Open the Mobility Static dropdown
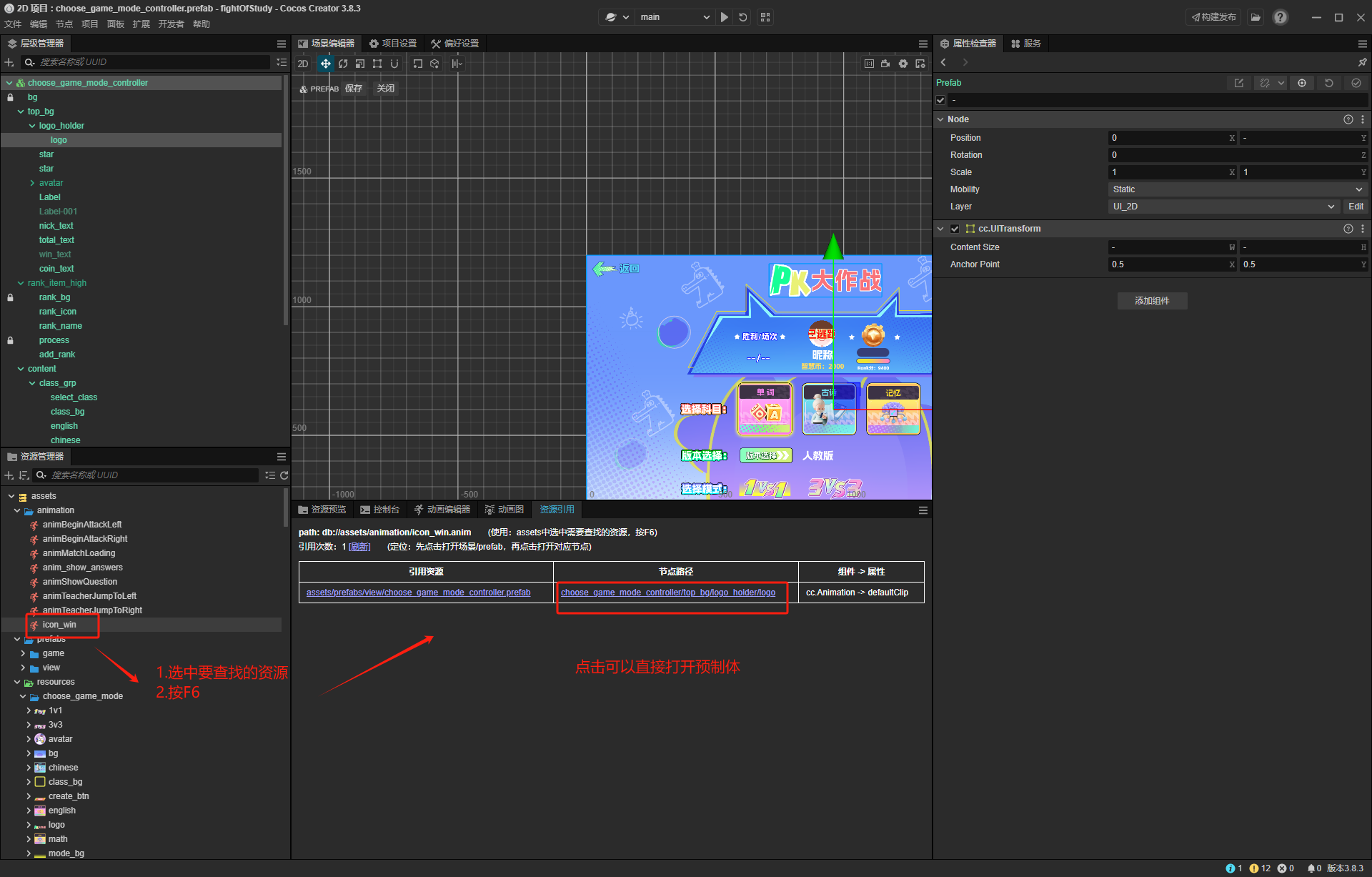 [1236, 189]
